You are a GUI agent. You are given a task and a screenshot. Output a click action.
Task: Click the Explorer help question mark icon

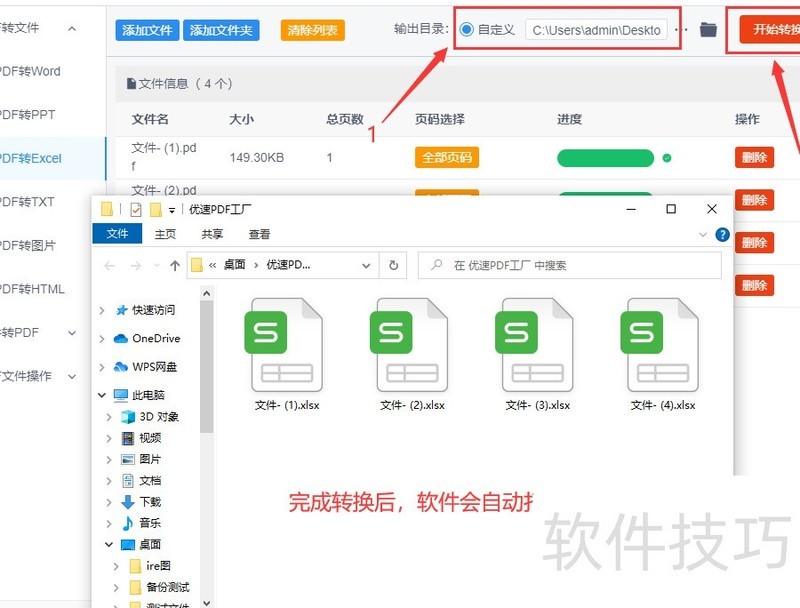pyautogui.click(x=722, y=235)
